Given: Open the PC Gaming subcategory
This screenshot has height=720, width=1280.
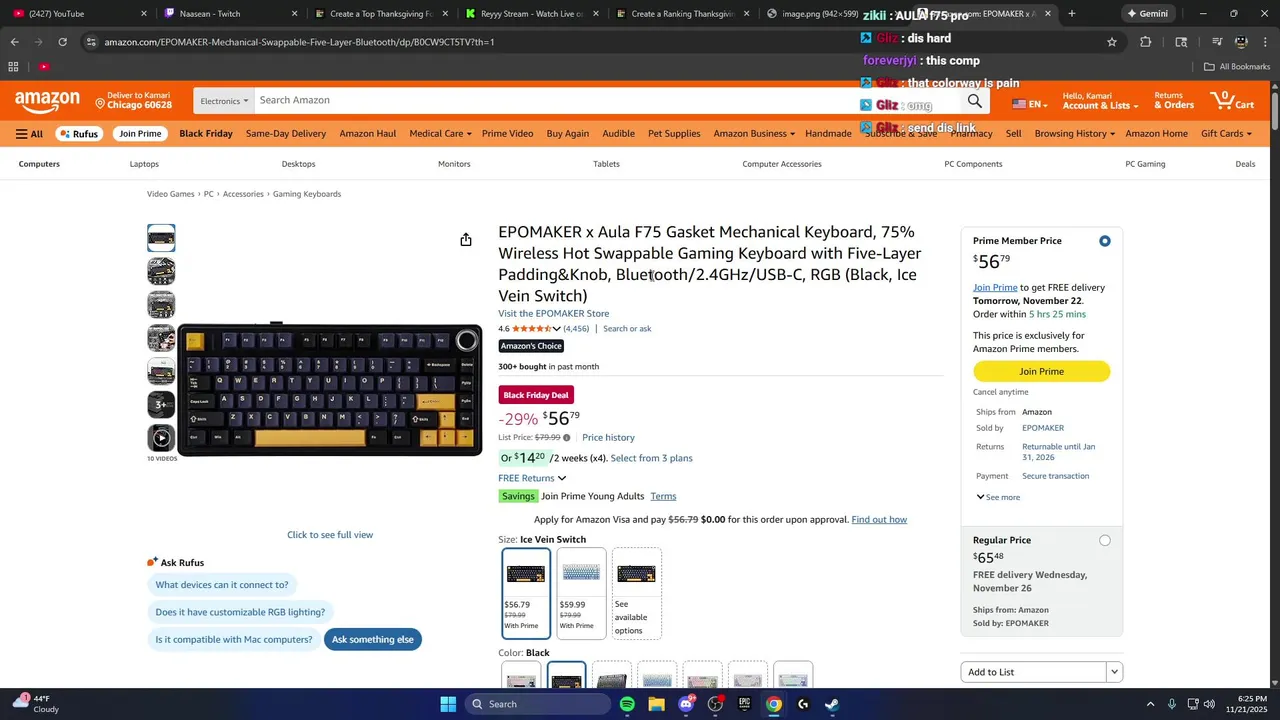Looking at the screenshot, I should (x=1145, y=164).
